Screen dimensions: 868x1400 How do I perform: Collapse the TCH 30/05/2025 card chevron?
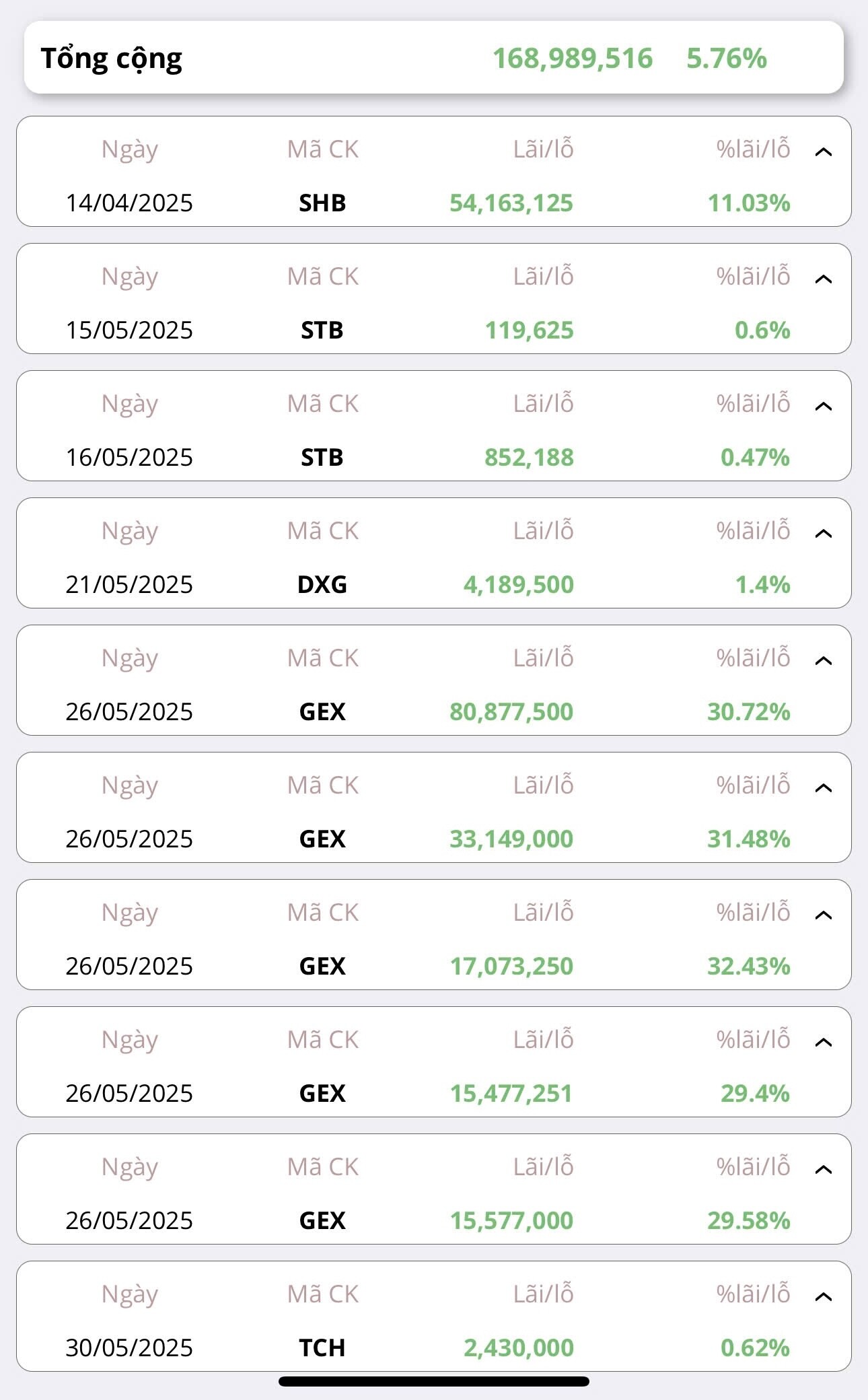823,1297
